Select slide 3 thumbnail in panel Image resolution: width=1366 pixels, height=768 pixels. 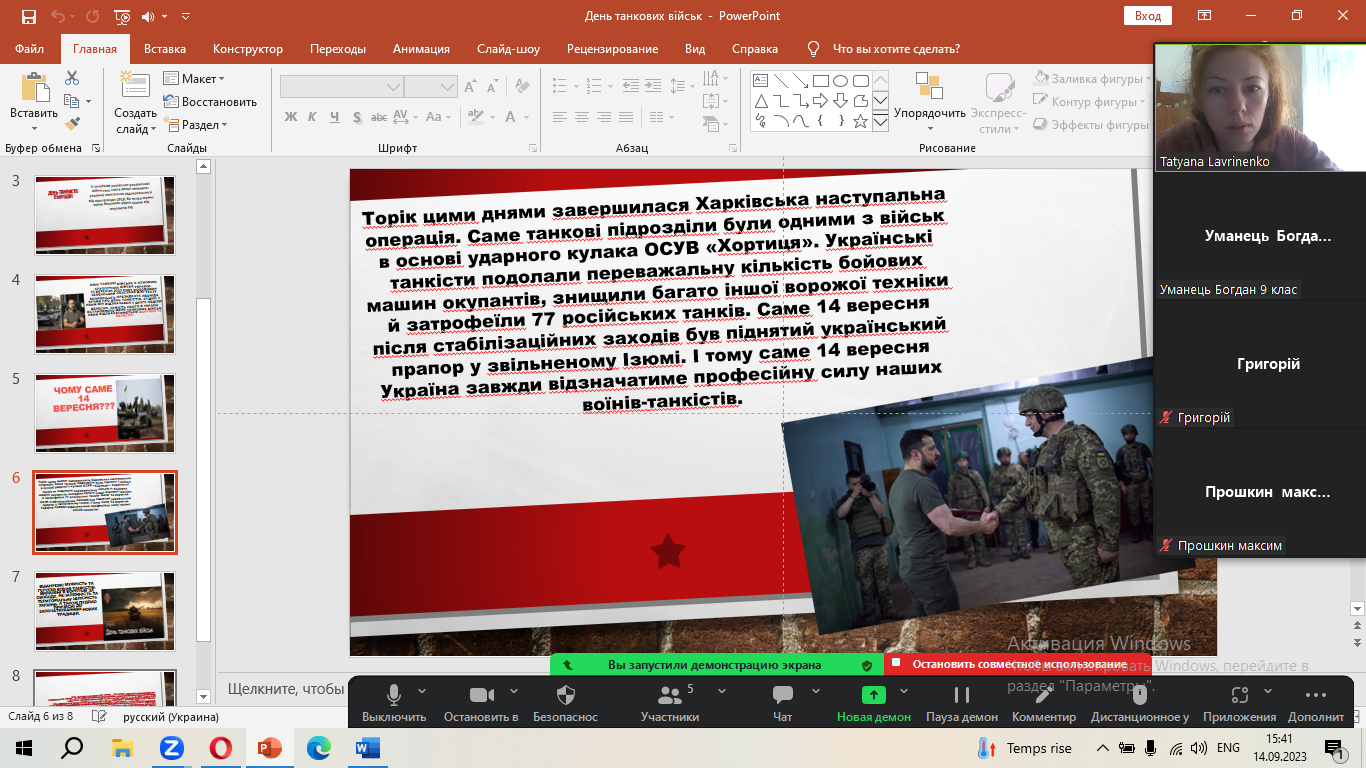[105, 215]
